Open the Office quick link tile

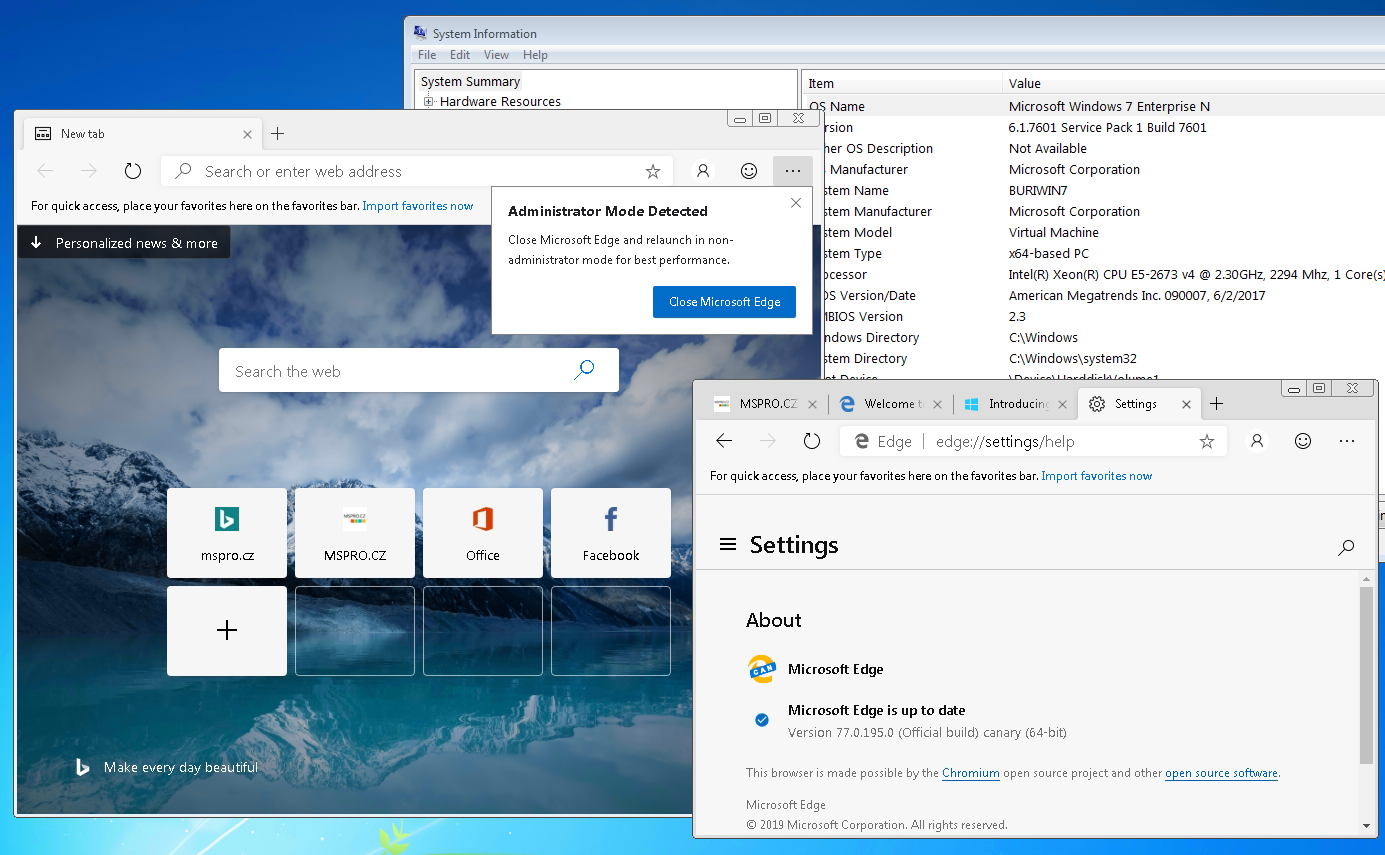point(483,533)
